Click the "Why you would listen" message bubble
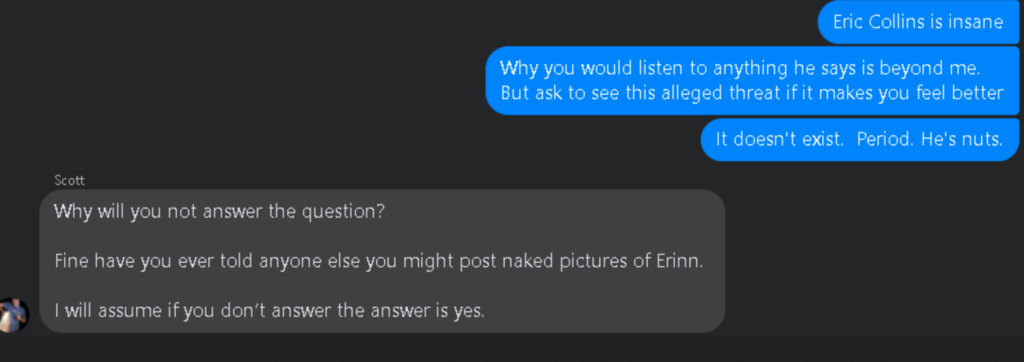 (x=752, y=80)
